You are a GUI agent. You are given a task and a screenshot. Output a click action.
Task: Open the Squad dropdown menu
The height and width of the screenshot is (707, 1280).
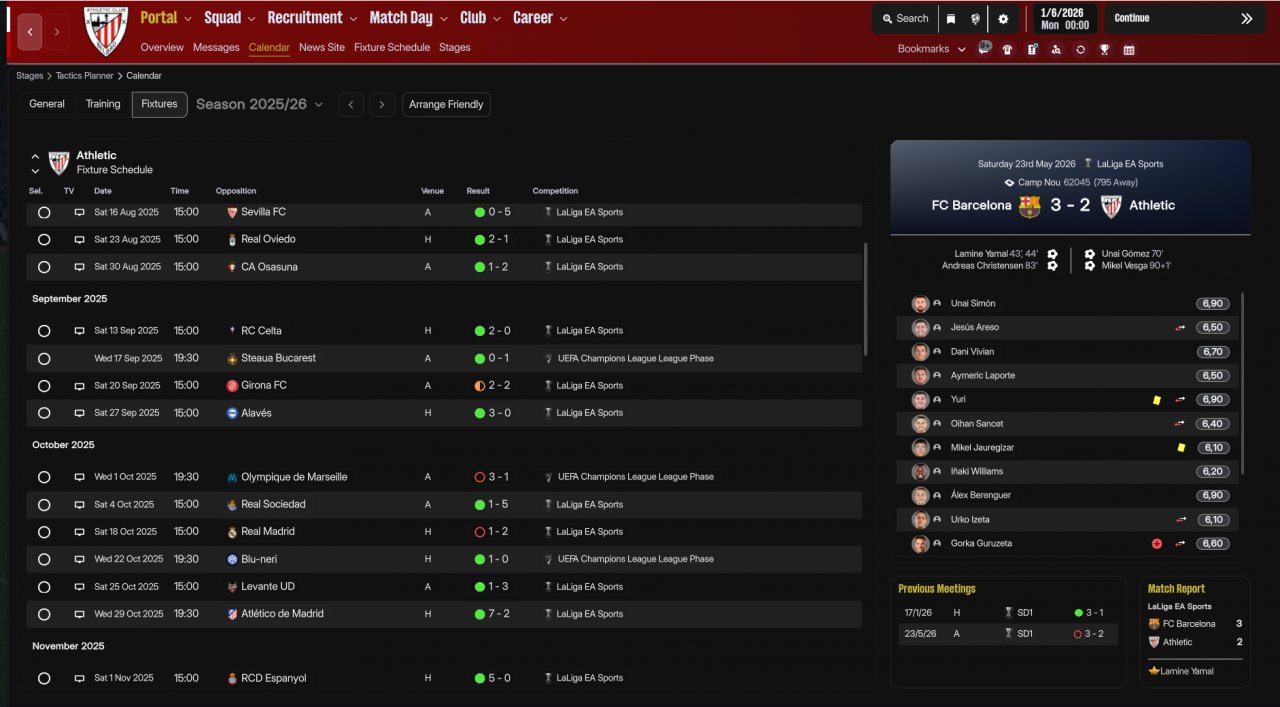coord(229,18)
